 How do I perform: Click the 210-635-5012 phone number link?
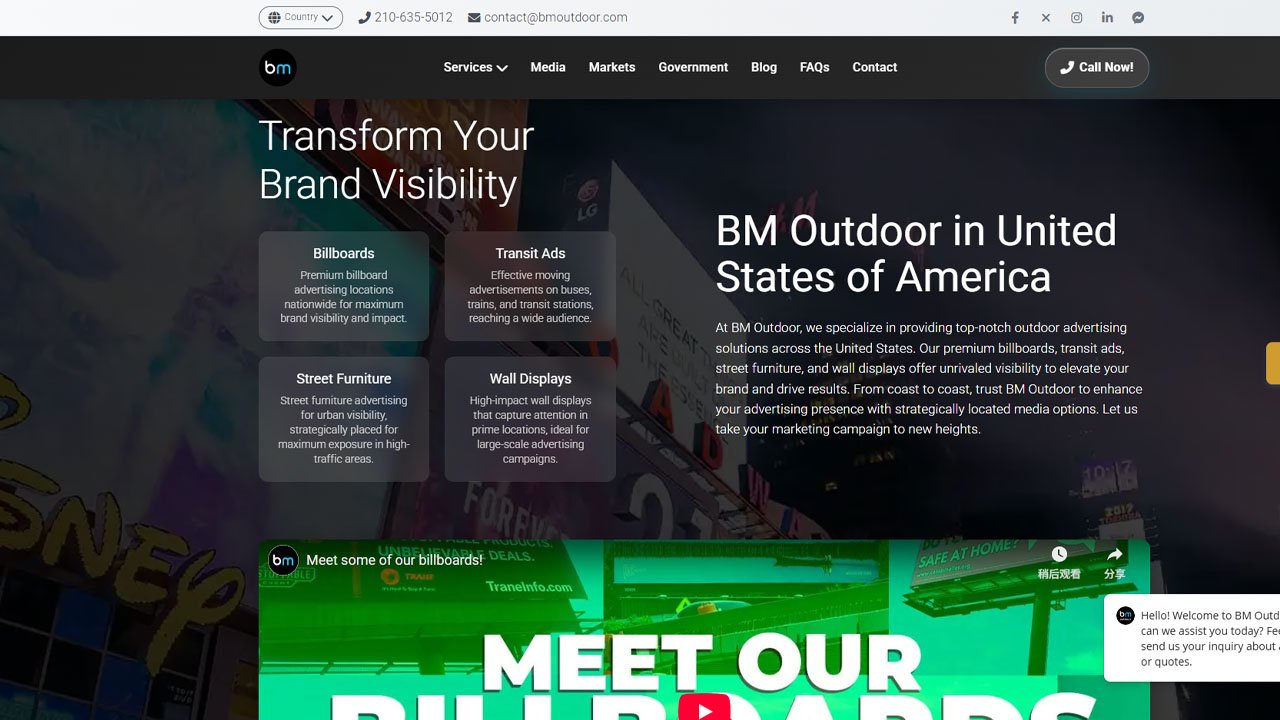pos(413,17)
